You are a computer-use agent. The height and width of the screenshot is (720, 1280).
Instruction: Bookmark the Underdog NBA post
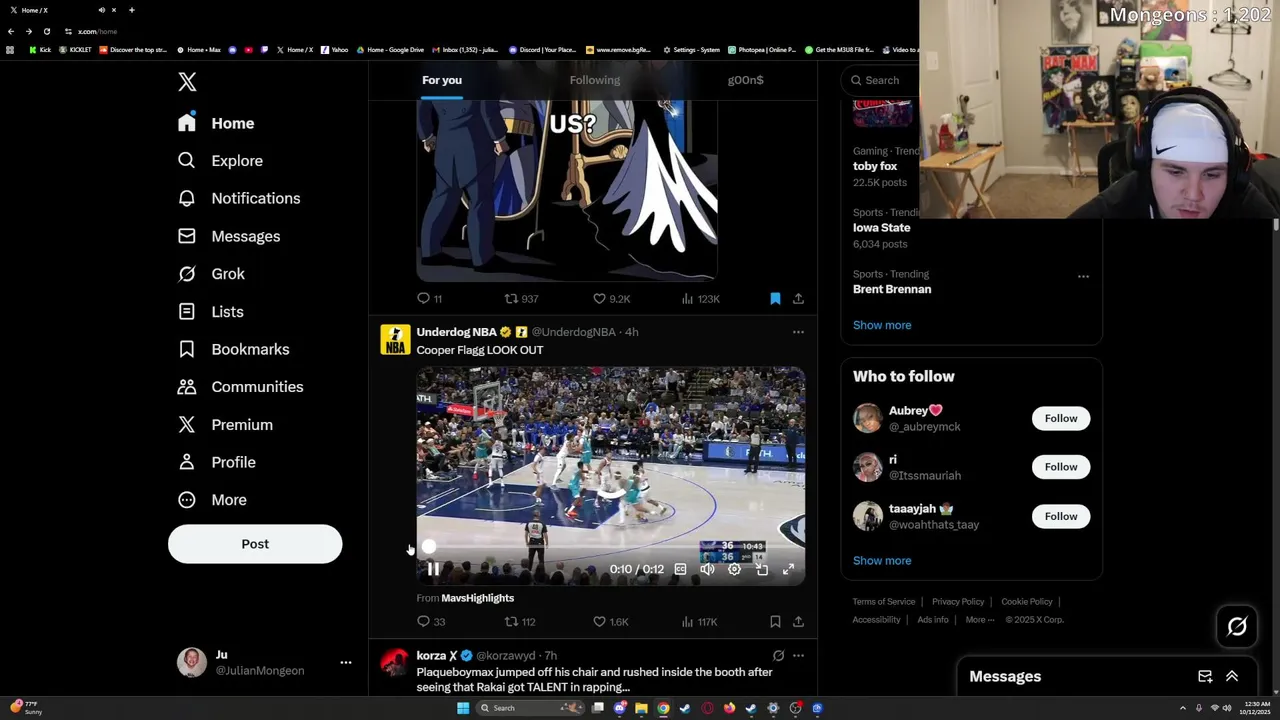(x=775, y=622)
